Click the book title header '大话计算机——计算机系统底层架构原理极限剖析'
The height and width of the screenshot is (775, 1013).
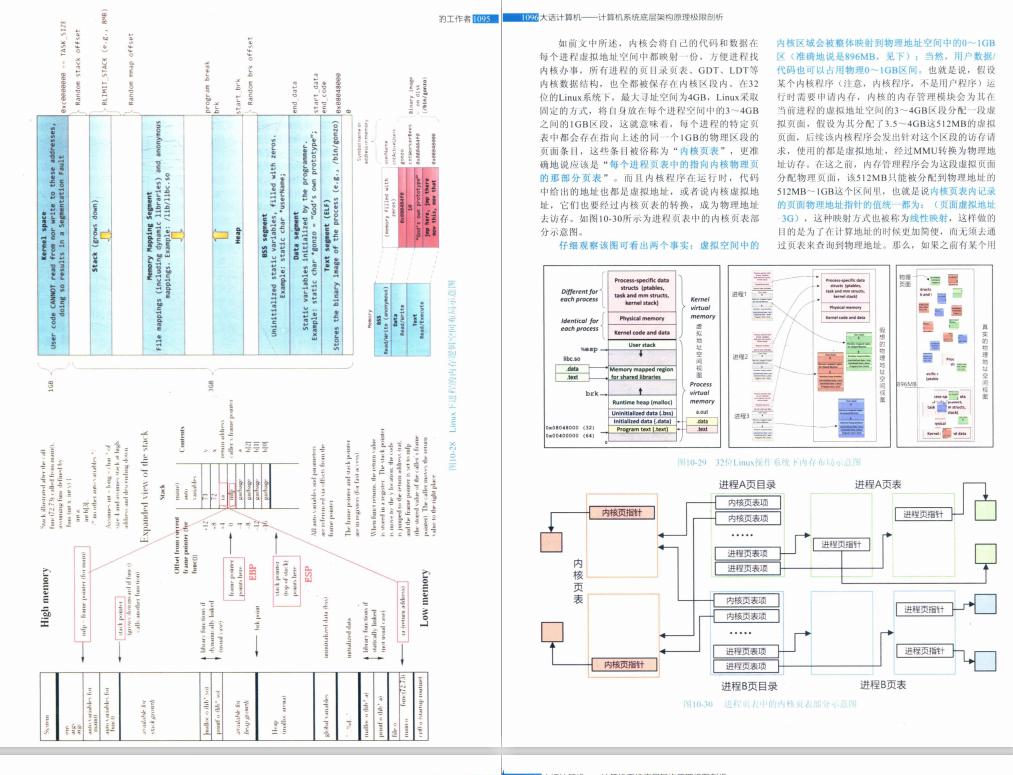[x=631, y=17]
